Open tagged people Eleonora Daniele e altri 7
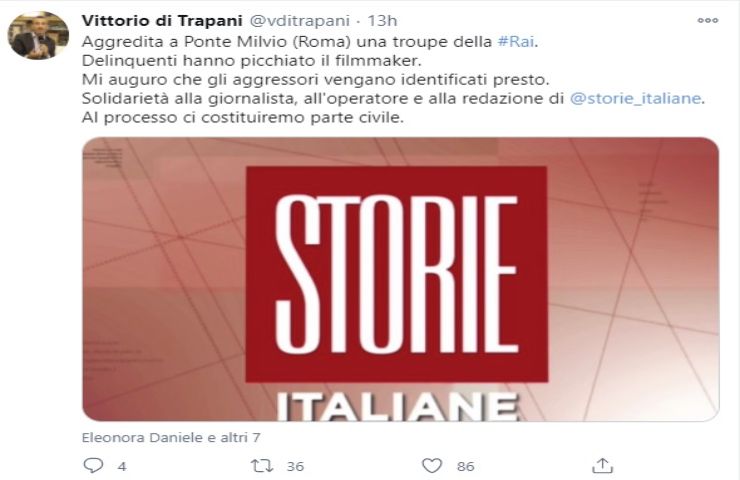This screenshot has width=740, height=480. pyautogui.click(x=171, y=438)
